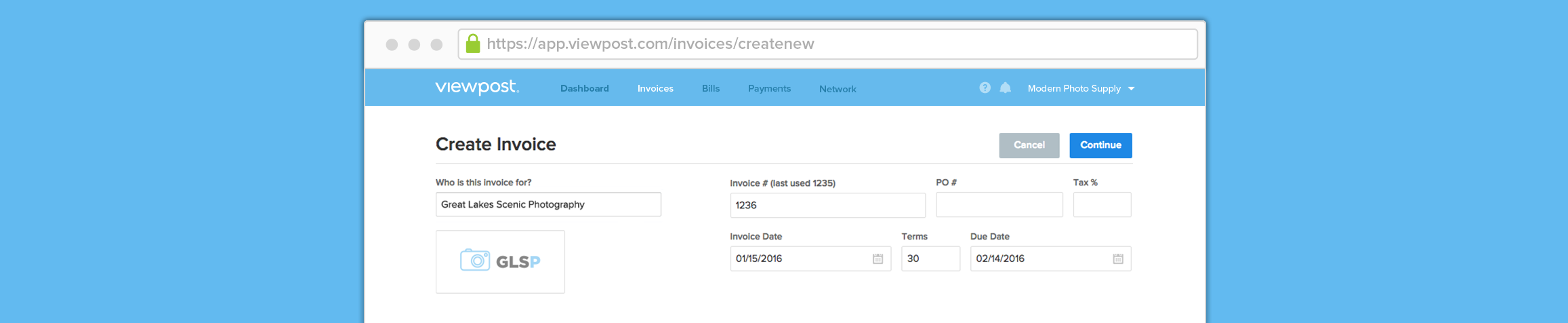The image size is (1568, 323).
Task: Go to the Dashboard tab
Action: 585,88
